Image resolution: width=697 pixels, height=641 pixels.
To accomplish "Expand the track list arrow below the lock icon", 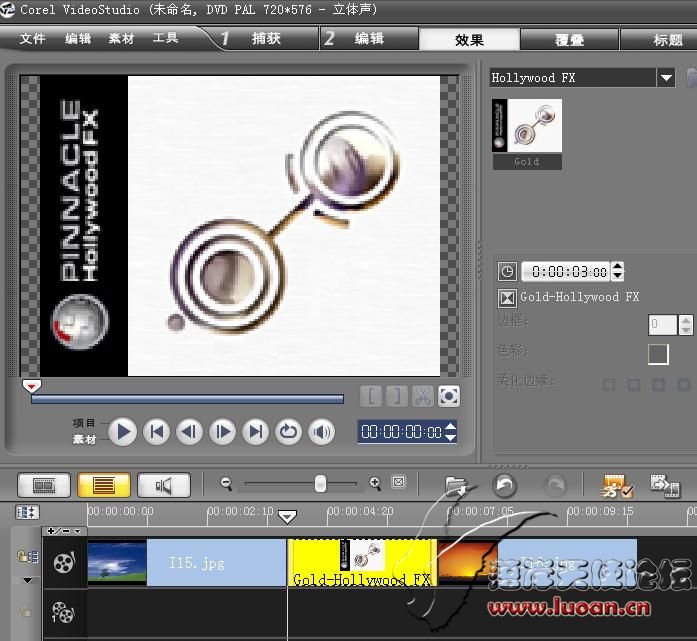I will pos(27,581).
